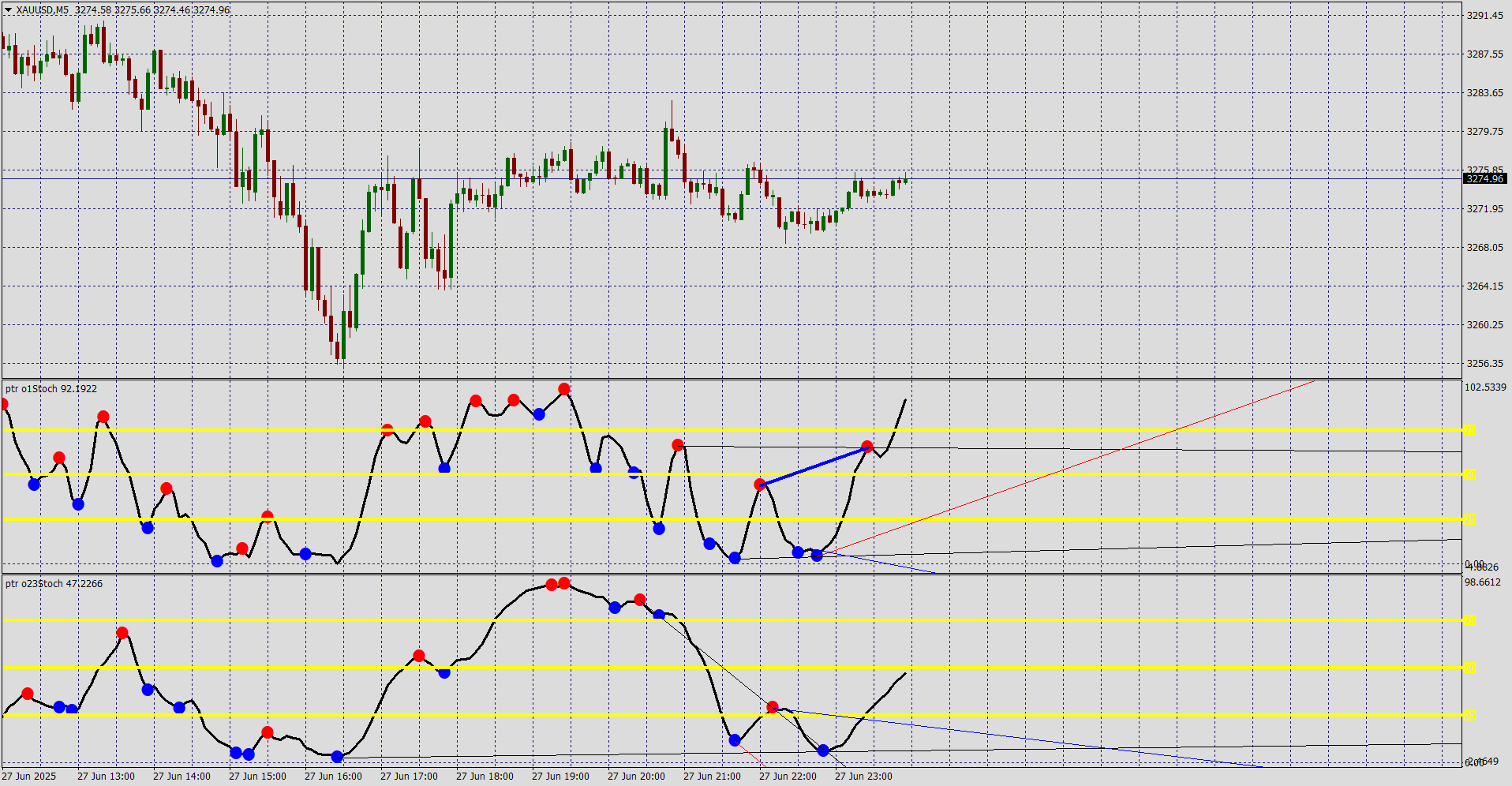This screenshot has width=1512, height=786.
Task: Click the ptr o1Stoch 92.1922 indicator label
Action: 51,389
